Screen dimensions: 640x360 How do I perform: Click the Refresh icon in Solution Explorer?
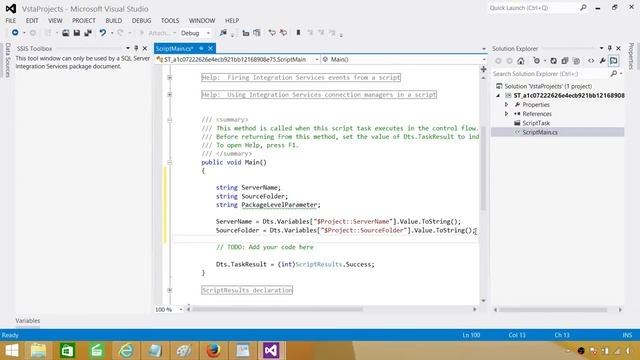coord(553,61)
